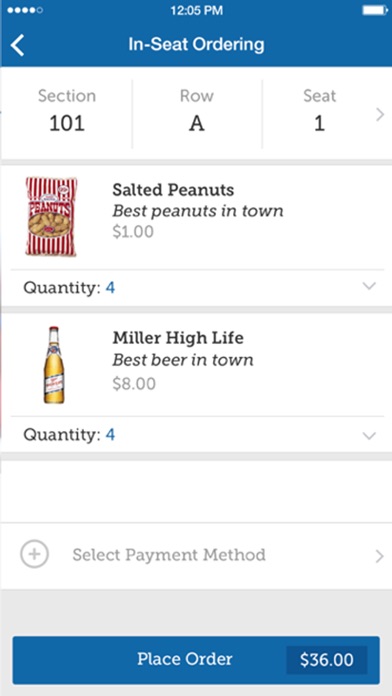Expand Salted Peanuts quantity dropdown arrow

[x=369, y=286]
